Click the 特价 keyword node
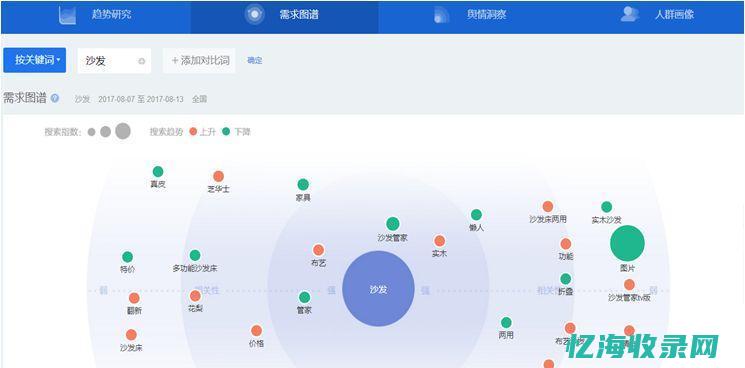 [127, 257]
